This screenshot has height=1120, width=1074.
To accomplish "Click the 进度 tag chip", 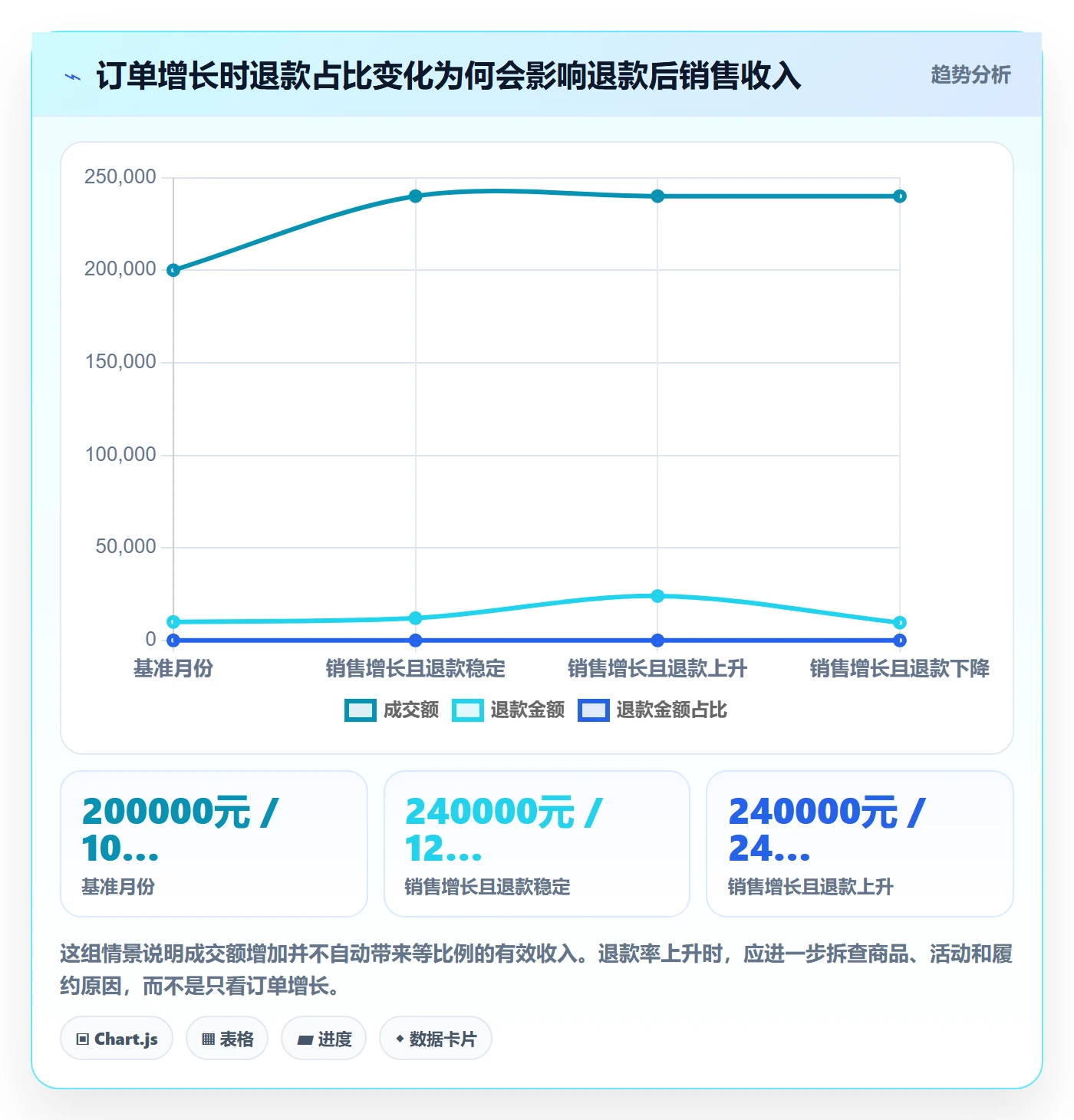I will pyautogui.click(x=324, y=1039).
